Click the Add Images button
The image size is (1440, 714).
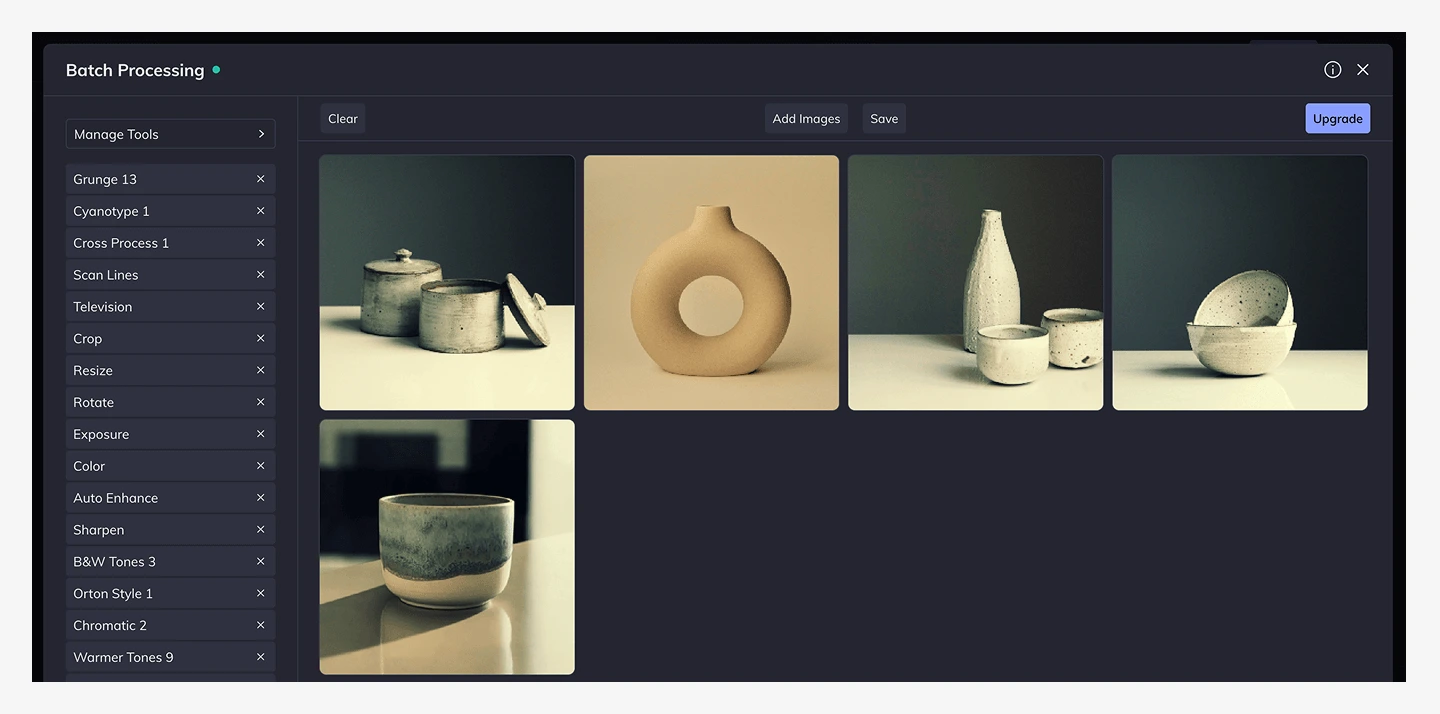[x=806, y=119]
